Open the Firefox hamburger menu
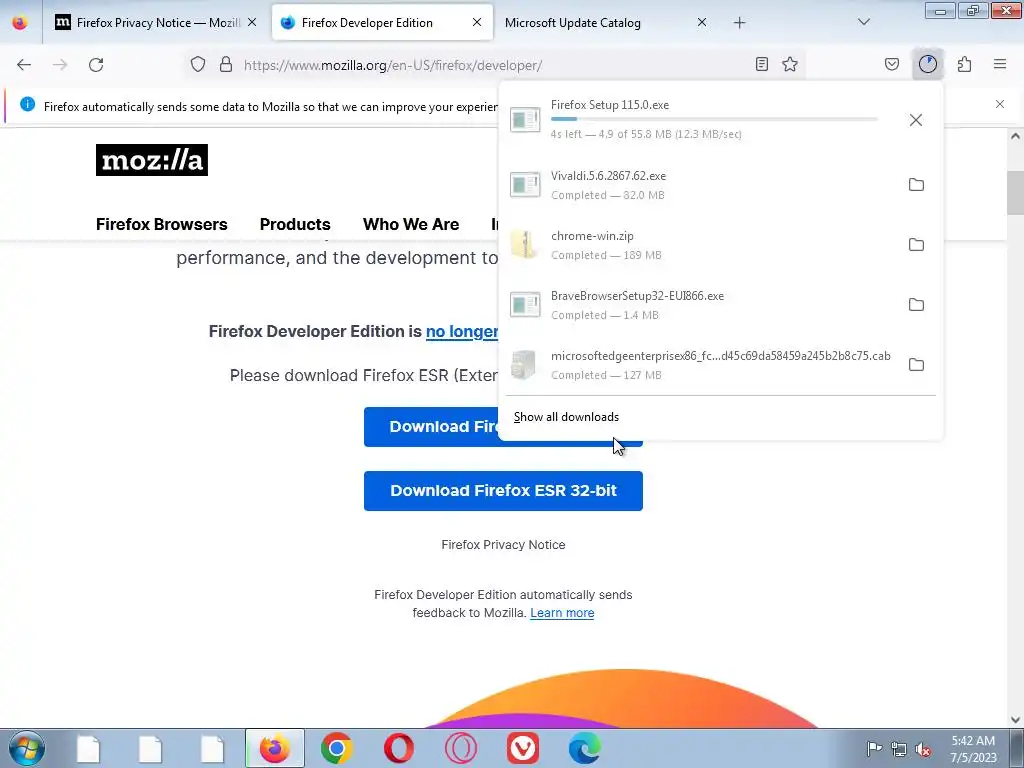The width and height of the screenshot is (1024, 768). 1000,64
